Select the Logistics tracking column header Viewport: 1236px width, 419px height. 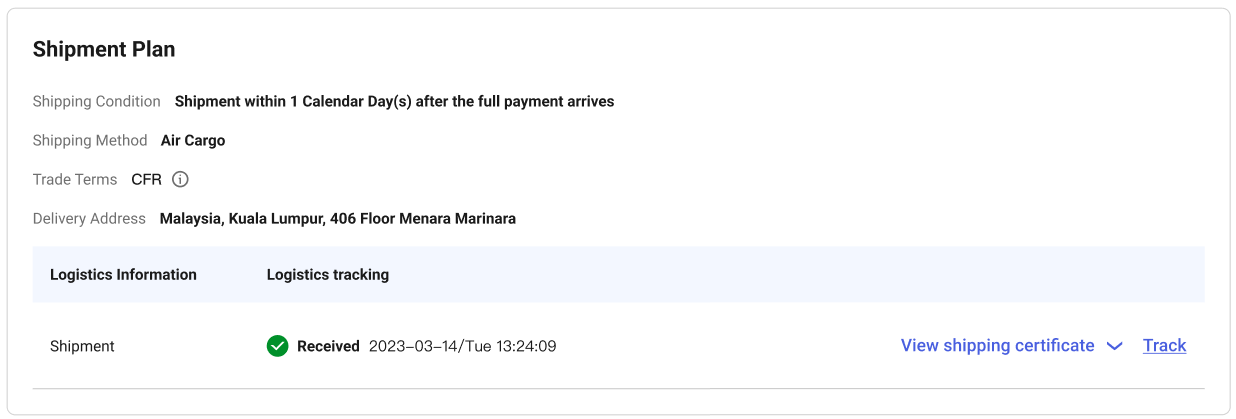(x=327, y=274)
